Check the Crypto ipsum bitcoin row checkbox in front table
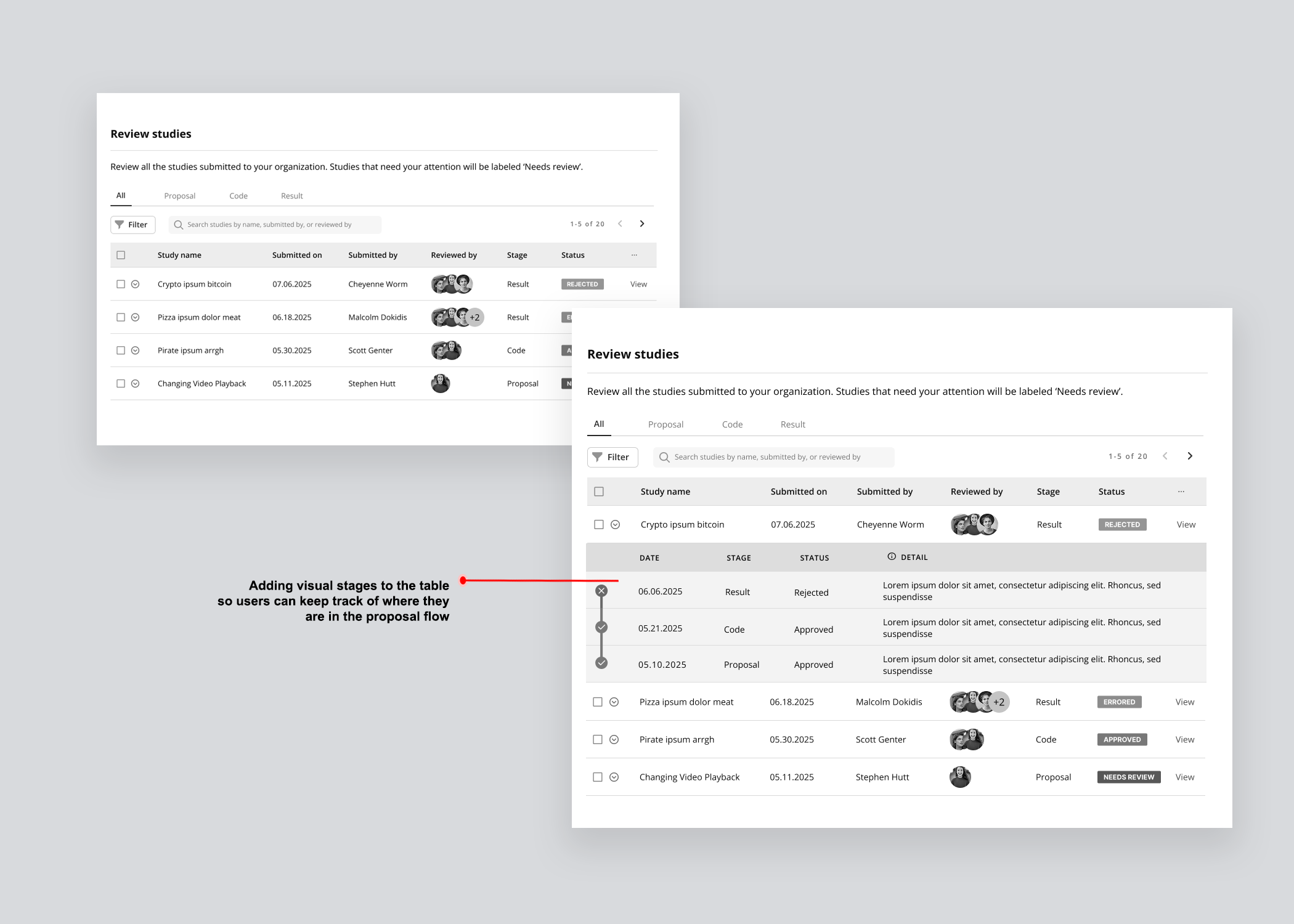This screenshot has width=1294, height=924. (598, 524)
